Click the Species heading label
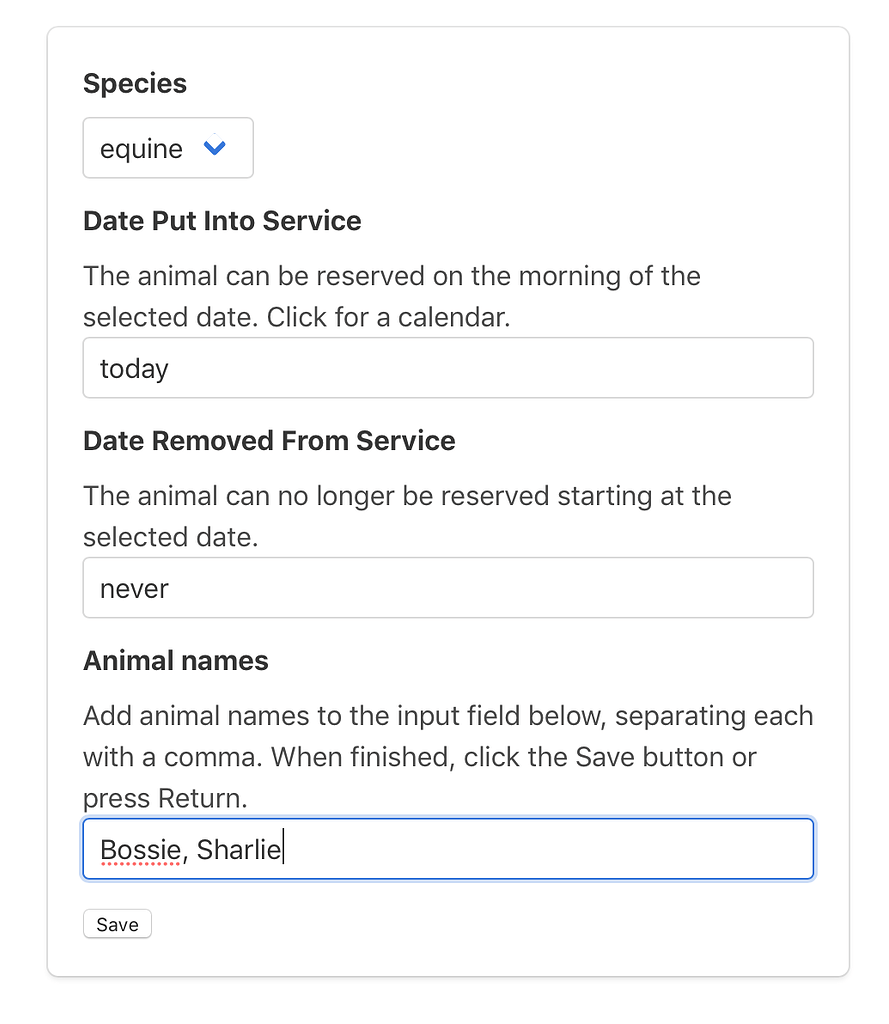The height and width of the screenshot is (1024, 889). [135, 84]
